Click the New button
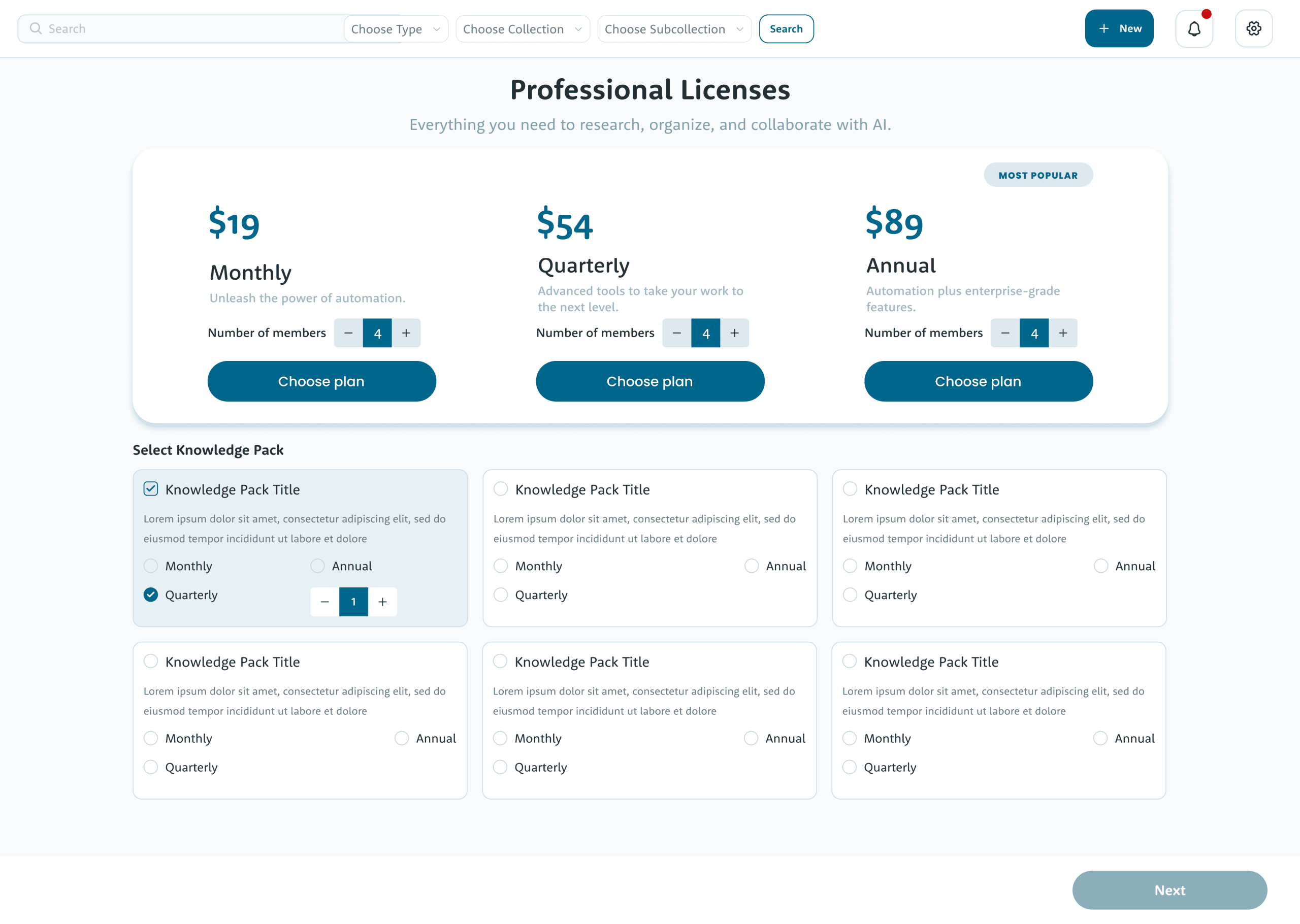 (1119, 28)
